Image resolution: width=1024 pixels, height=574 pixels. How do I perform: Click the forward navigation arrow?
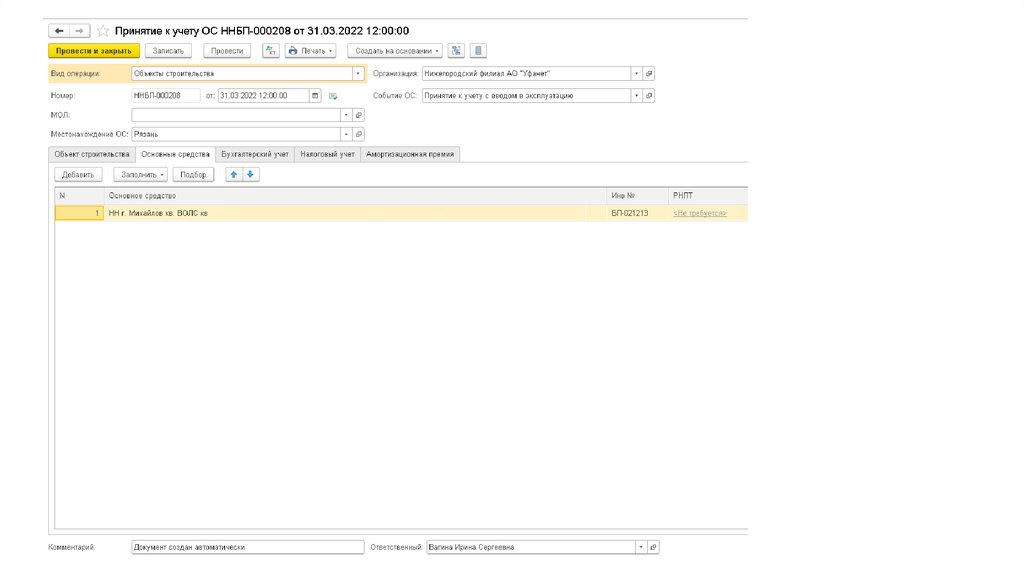tap(81, 31)
